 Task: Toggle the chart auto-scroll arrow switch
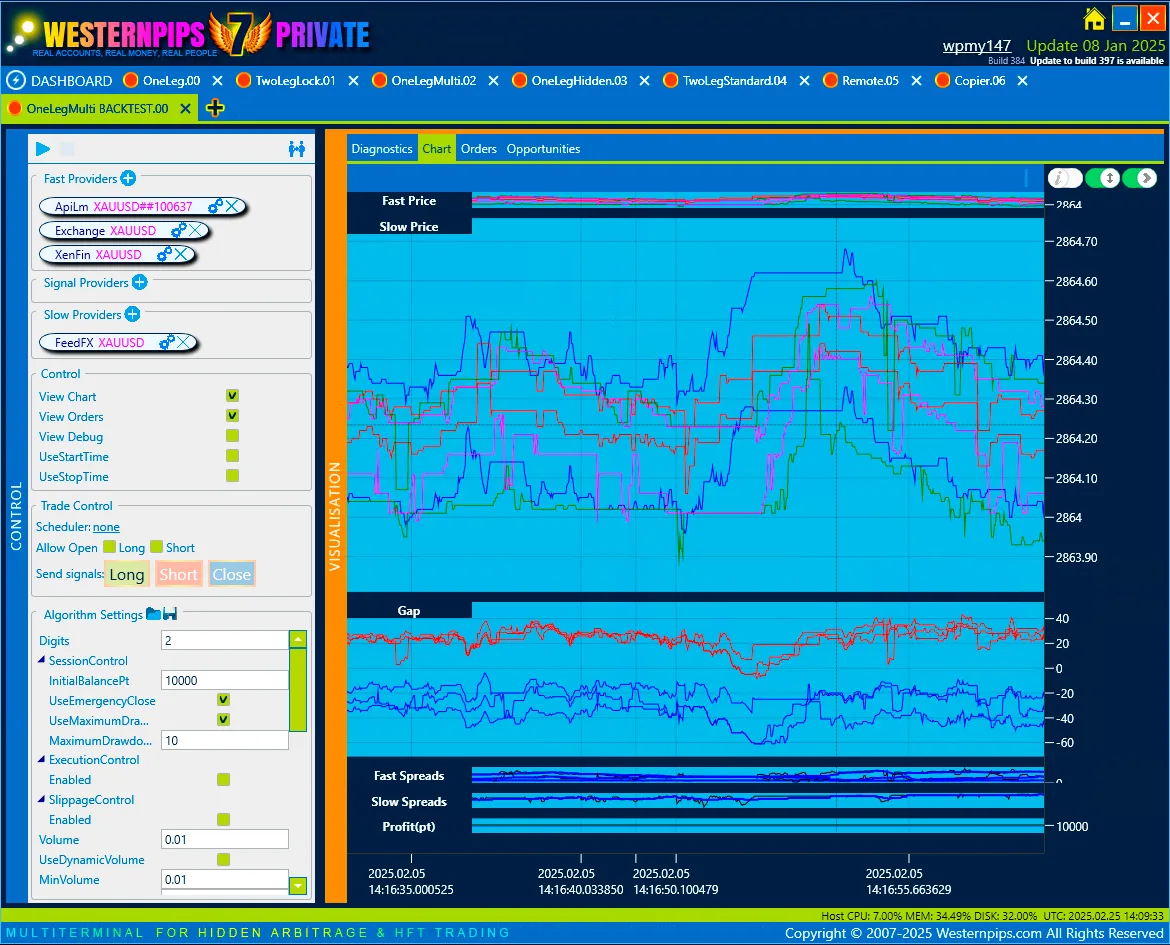coord(1139,178)
